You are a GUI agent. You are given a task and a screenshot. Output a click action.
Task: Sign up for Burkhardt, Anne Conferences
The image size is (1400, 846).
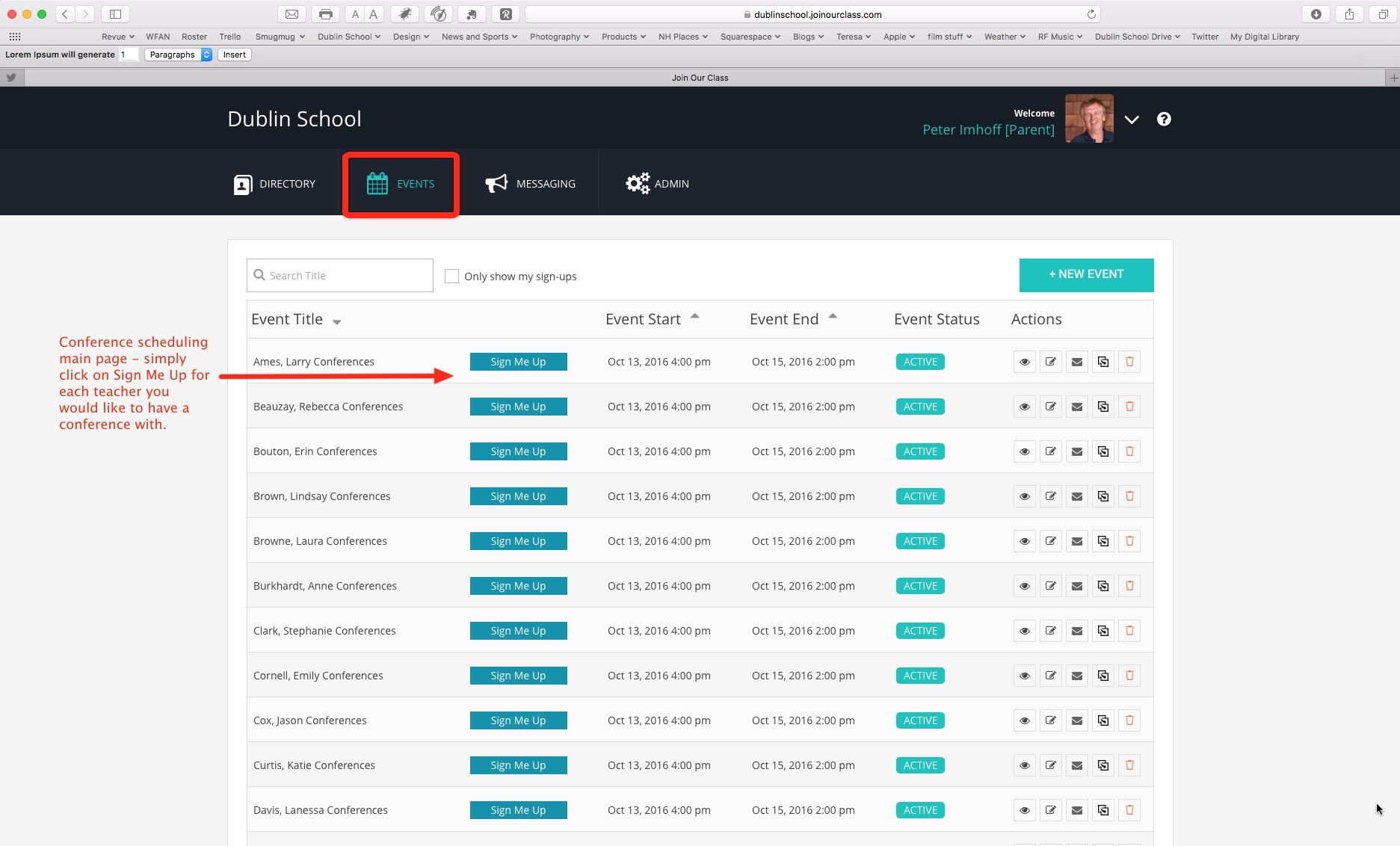pos(518,586)
